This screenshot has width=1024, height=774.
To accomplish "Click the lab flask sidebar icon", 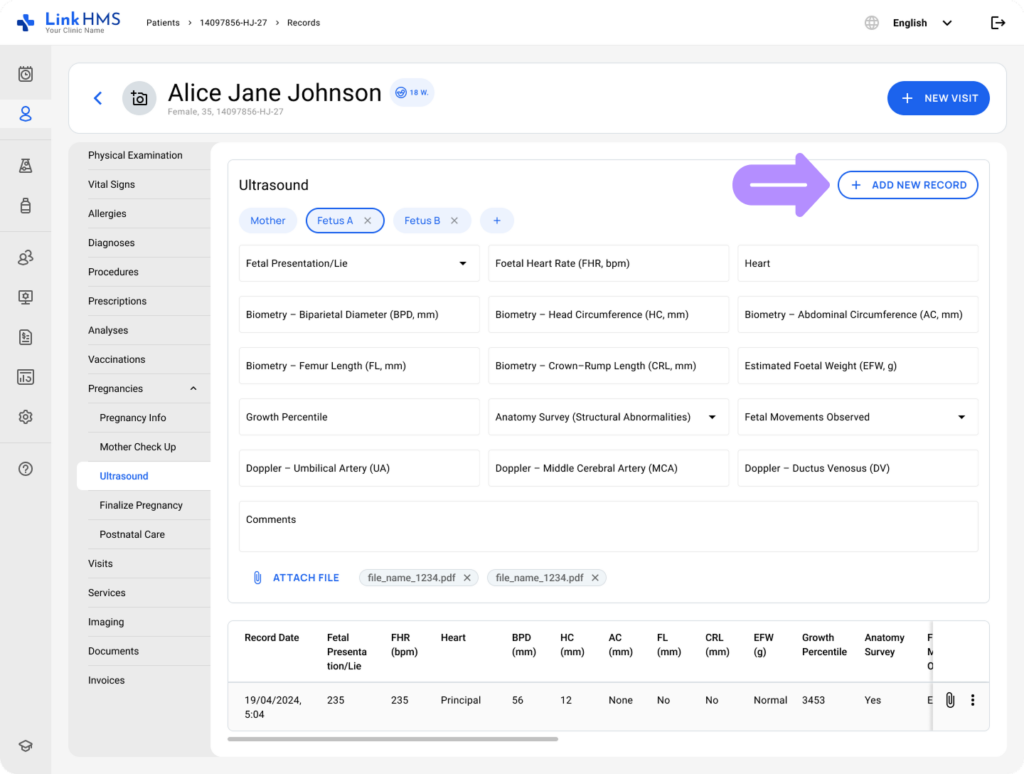I will click(26, 166).
